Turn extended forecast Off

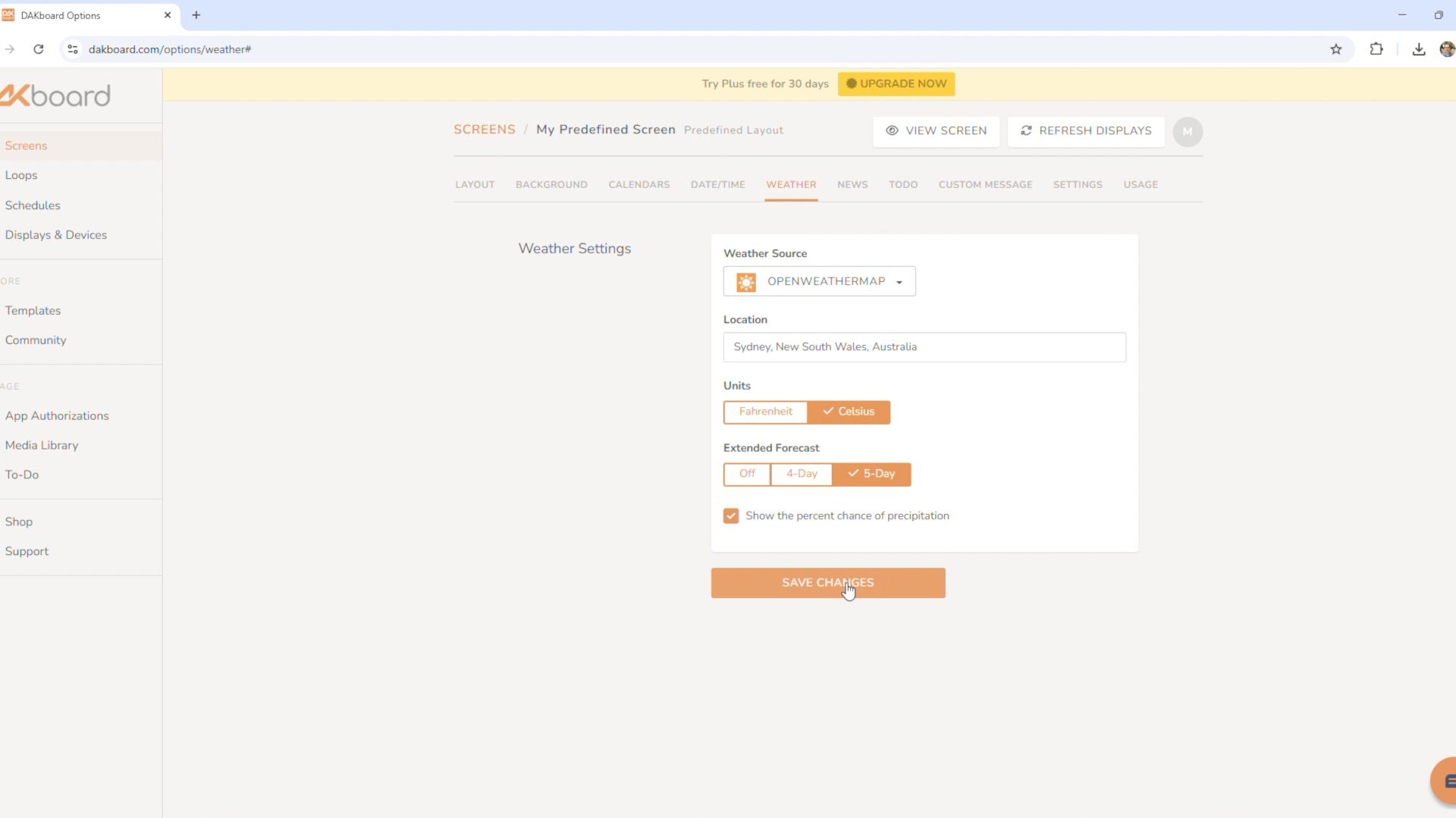[x=747, y=474]
